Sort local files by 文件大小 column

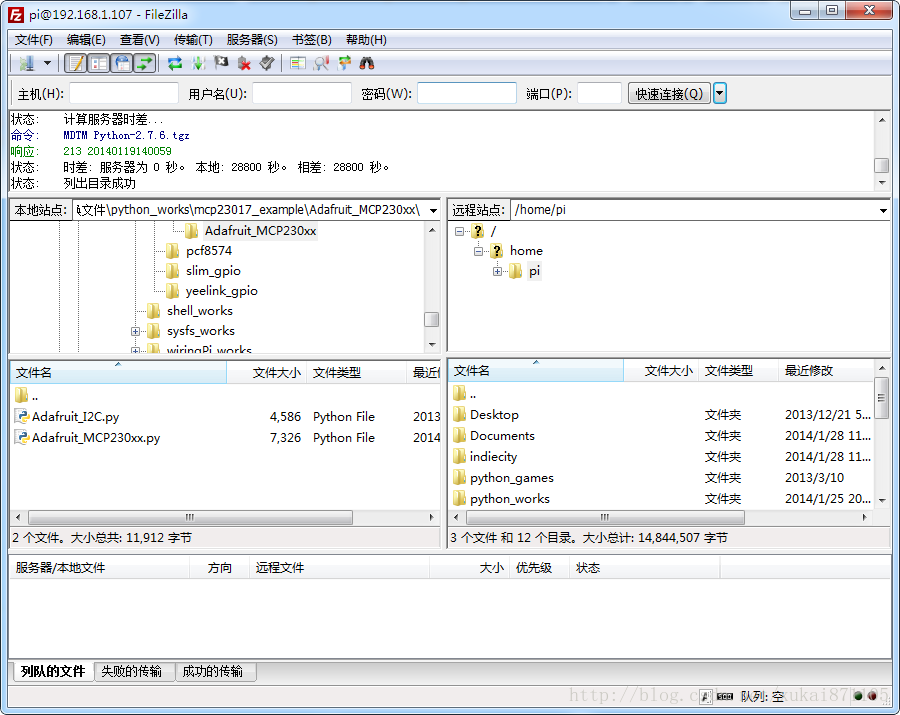[x=267, y=373]
